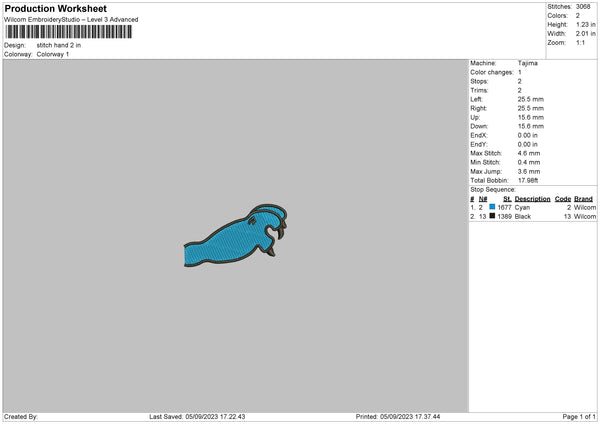
Task: Click the 'Colorway 1' value
Action: point(53,54)
